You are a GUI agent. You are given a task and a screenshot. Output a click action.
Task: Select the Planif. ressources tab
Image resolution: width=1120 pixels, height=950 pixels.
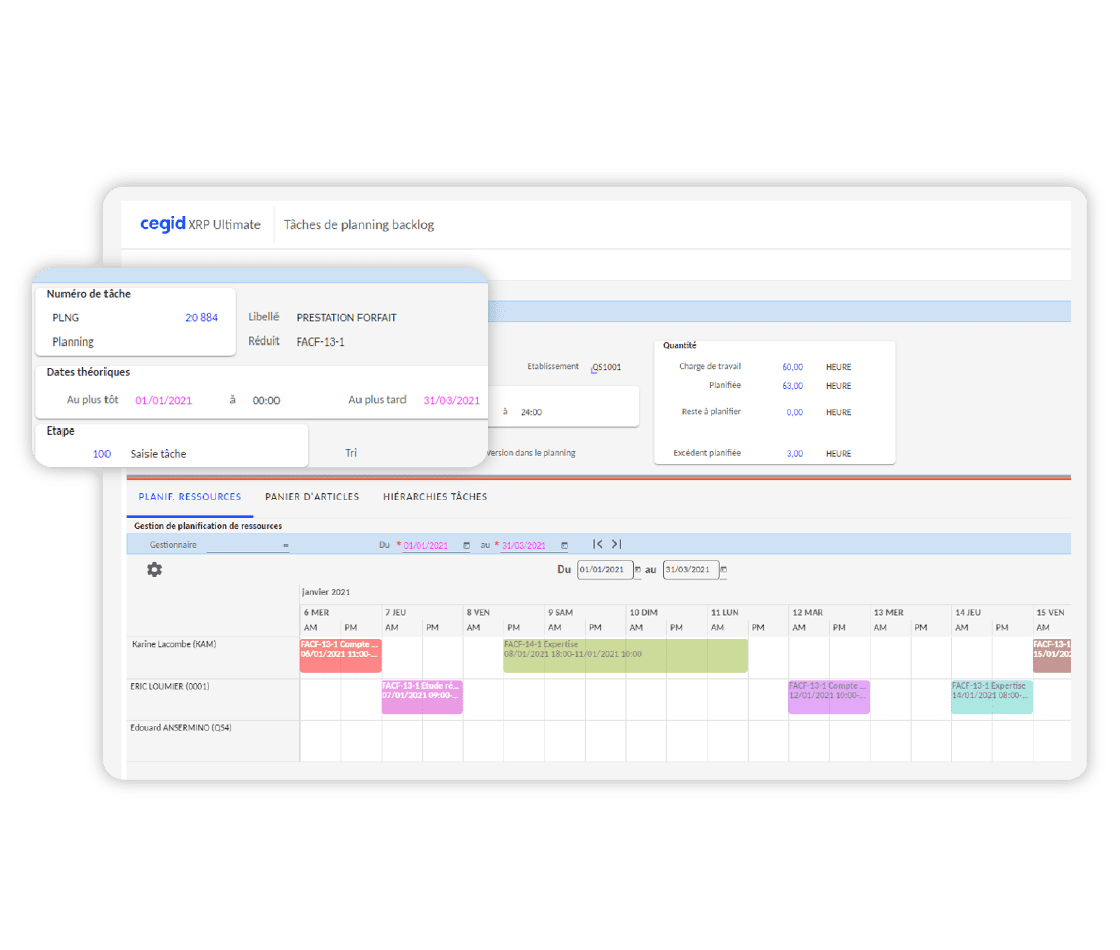pos(190,496)
